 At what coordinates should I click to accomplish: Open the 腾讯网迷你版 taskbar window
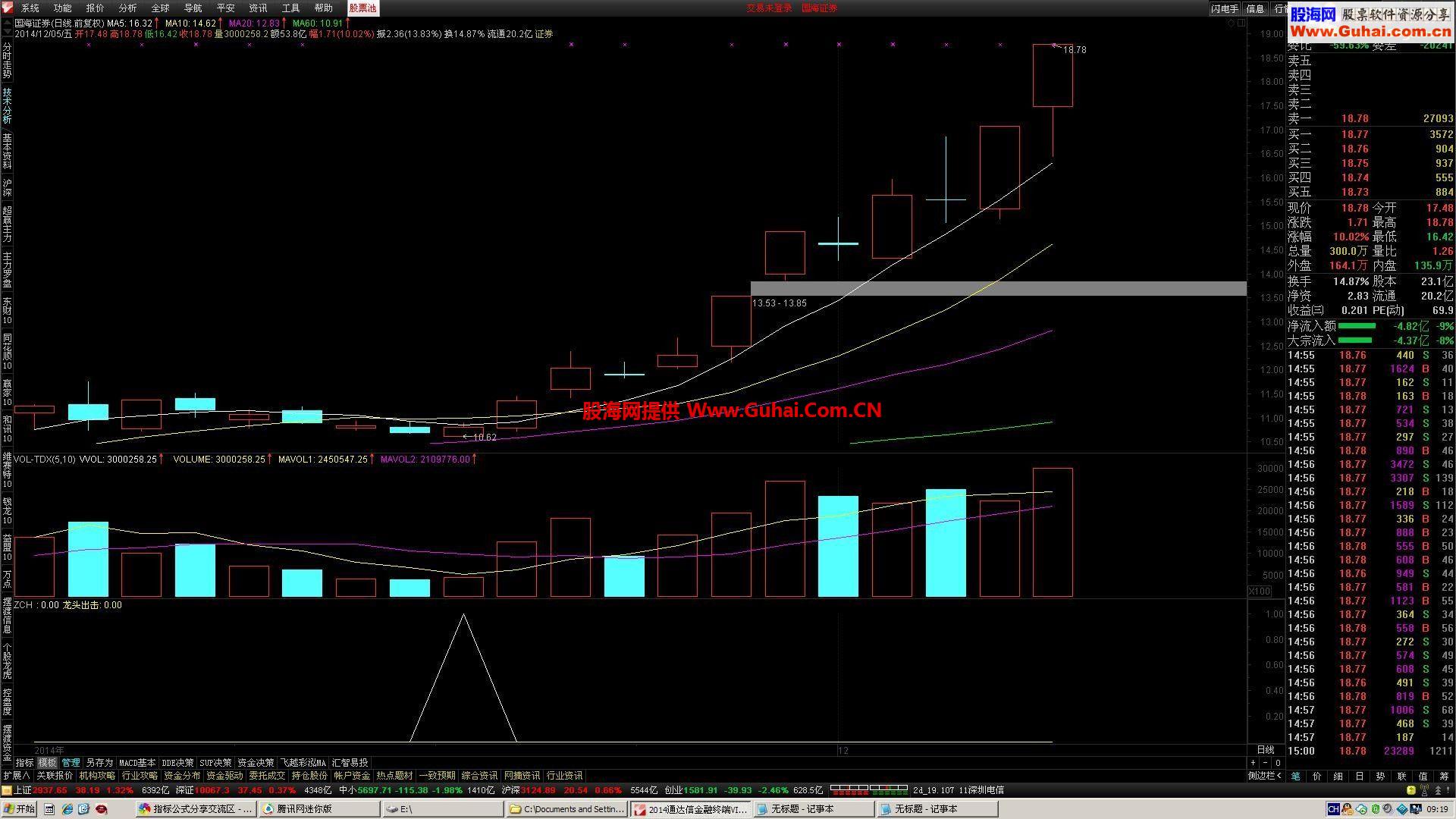(x=319, y=809)
